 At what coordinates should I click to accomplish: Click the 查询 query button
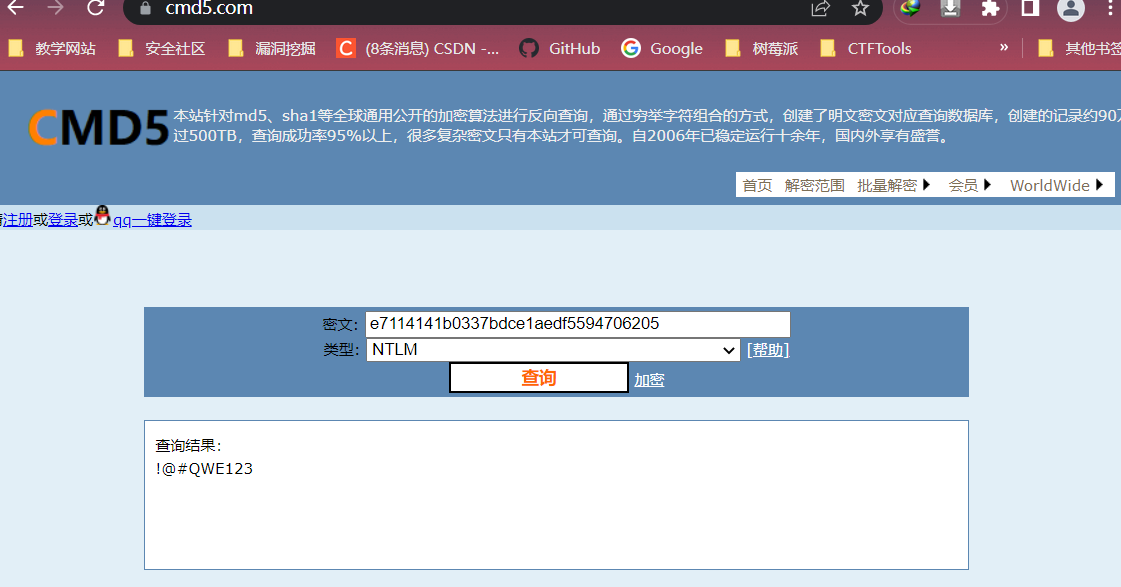coord(538,378)
